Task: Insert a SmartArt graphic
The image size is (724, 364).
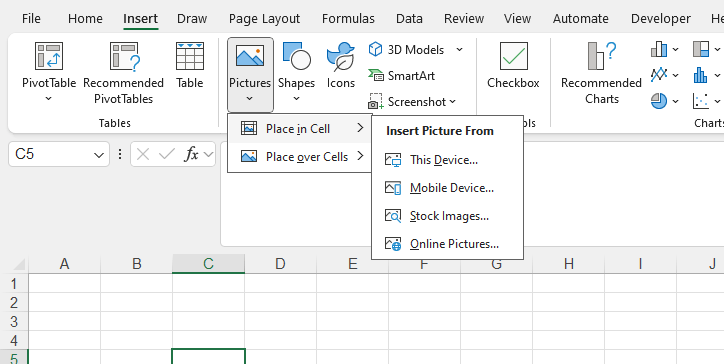Action: (x=401, y=75)
